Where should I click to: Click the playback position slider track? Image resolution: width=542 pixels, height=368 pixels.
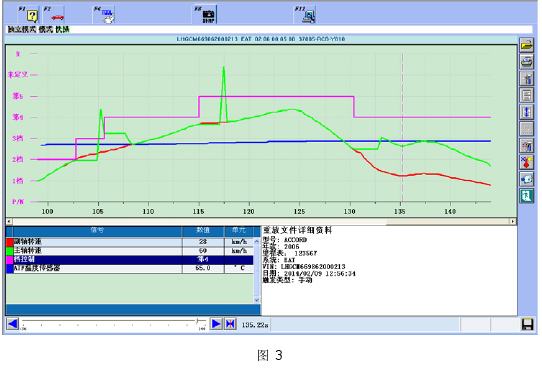coord(113,322)
